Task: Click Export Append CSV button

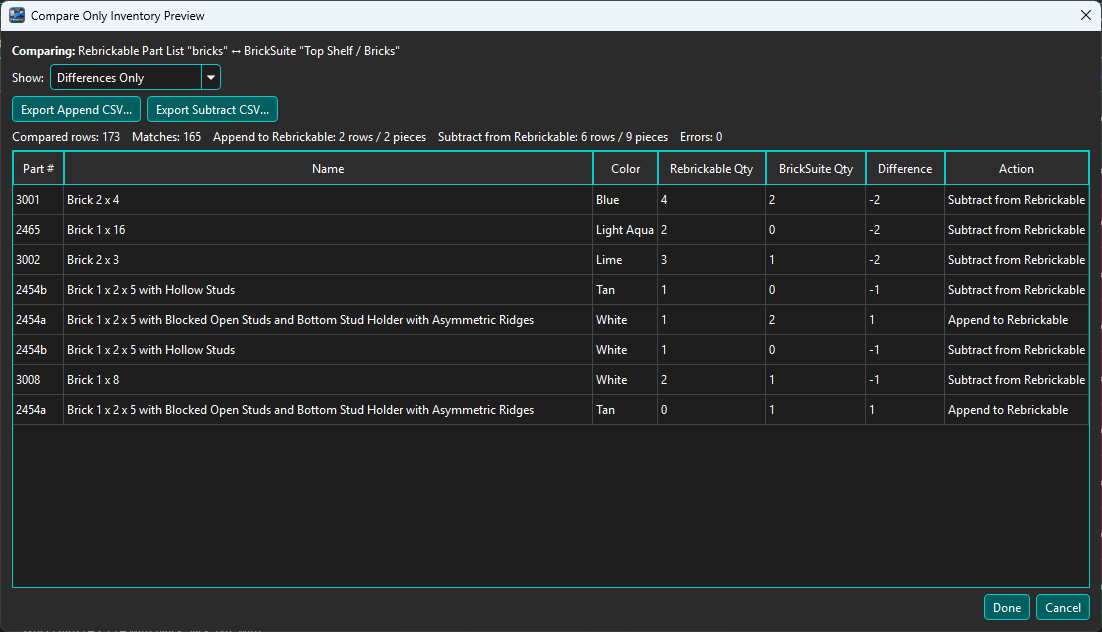Action: point(77,110)
